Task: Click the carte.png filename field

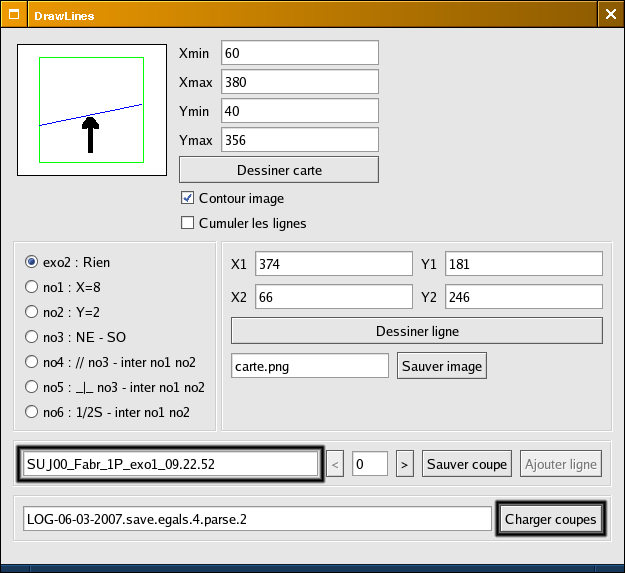Action: click(309, 366)
